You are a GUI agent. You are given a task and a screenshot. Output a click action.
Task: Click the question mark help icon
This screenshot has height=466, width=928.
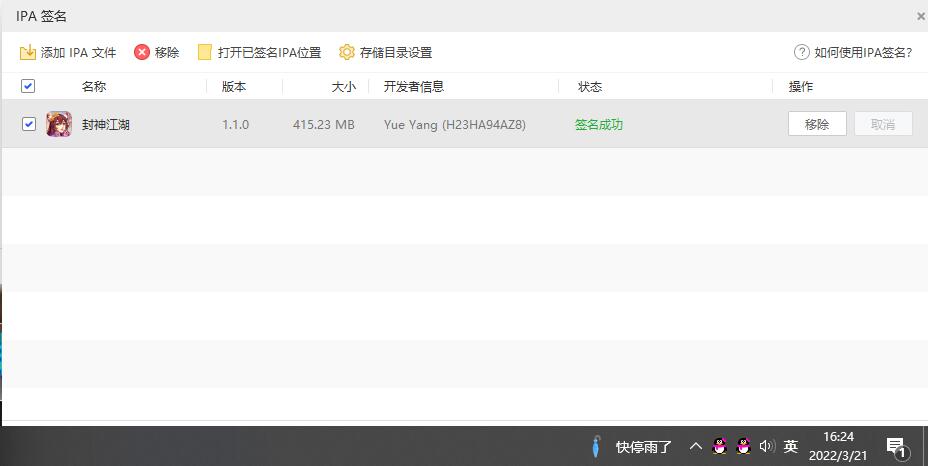click(x=801, y=52)
